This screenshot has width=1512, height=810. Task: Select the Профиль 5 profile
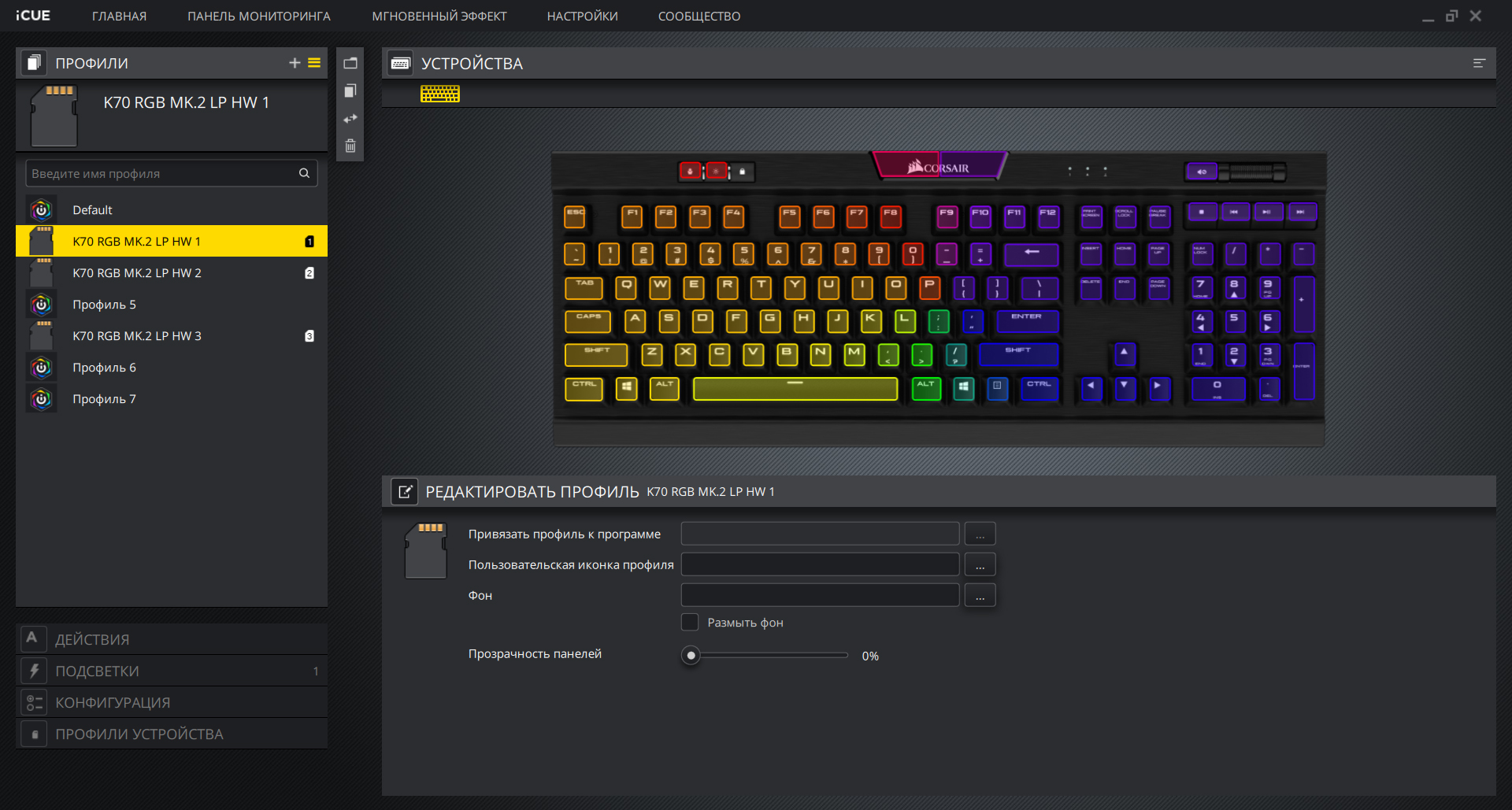click(x=104, y=305)
